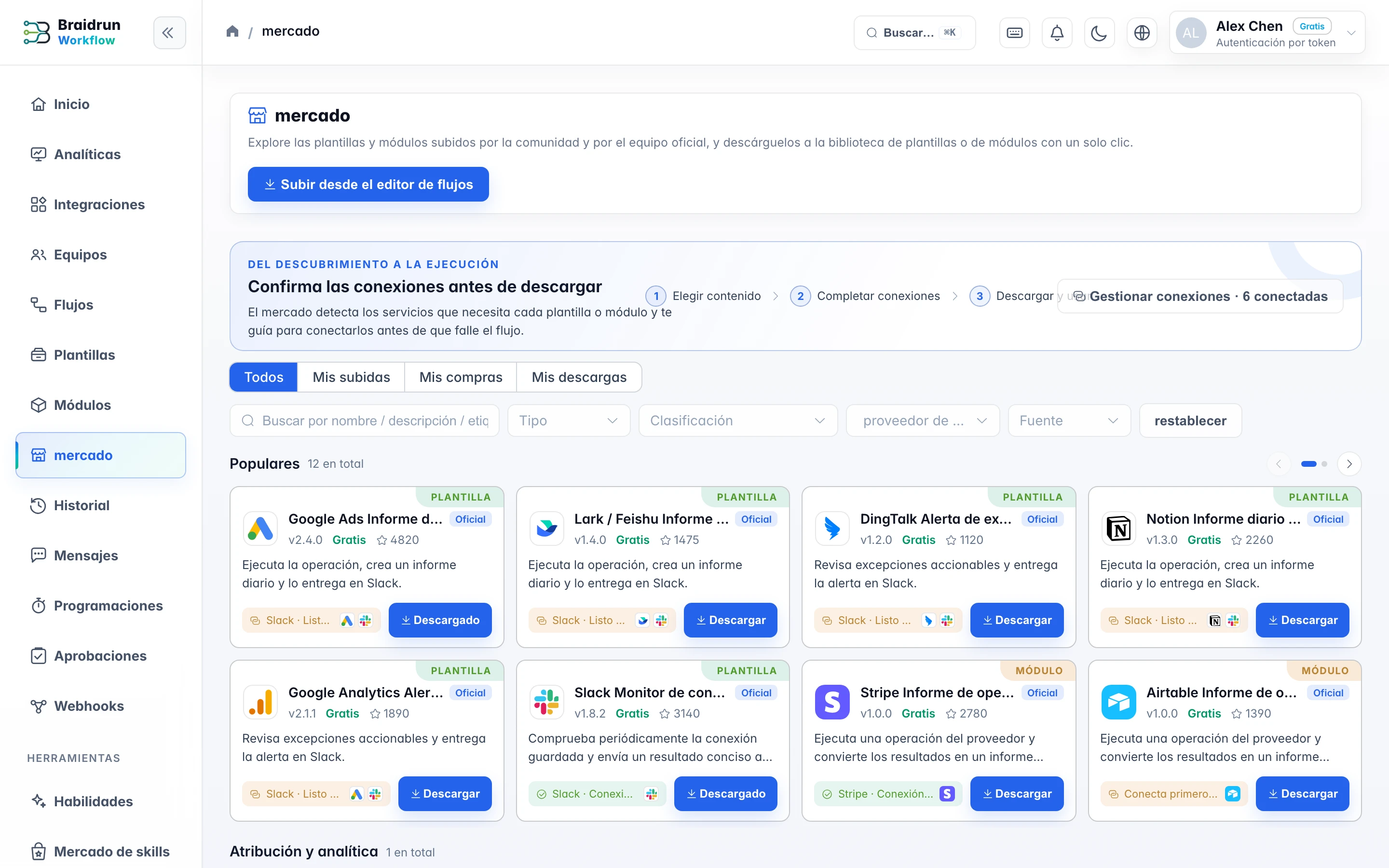Open Habilidades in sidebar
Screen dimensions: 1389x868
[x=100, y=801]
